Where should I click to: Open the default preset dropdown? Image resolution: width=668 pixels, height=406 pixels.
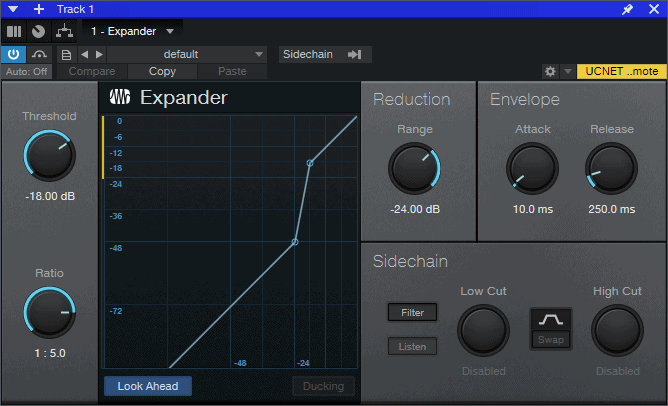point(187,55)
